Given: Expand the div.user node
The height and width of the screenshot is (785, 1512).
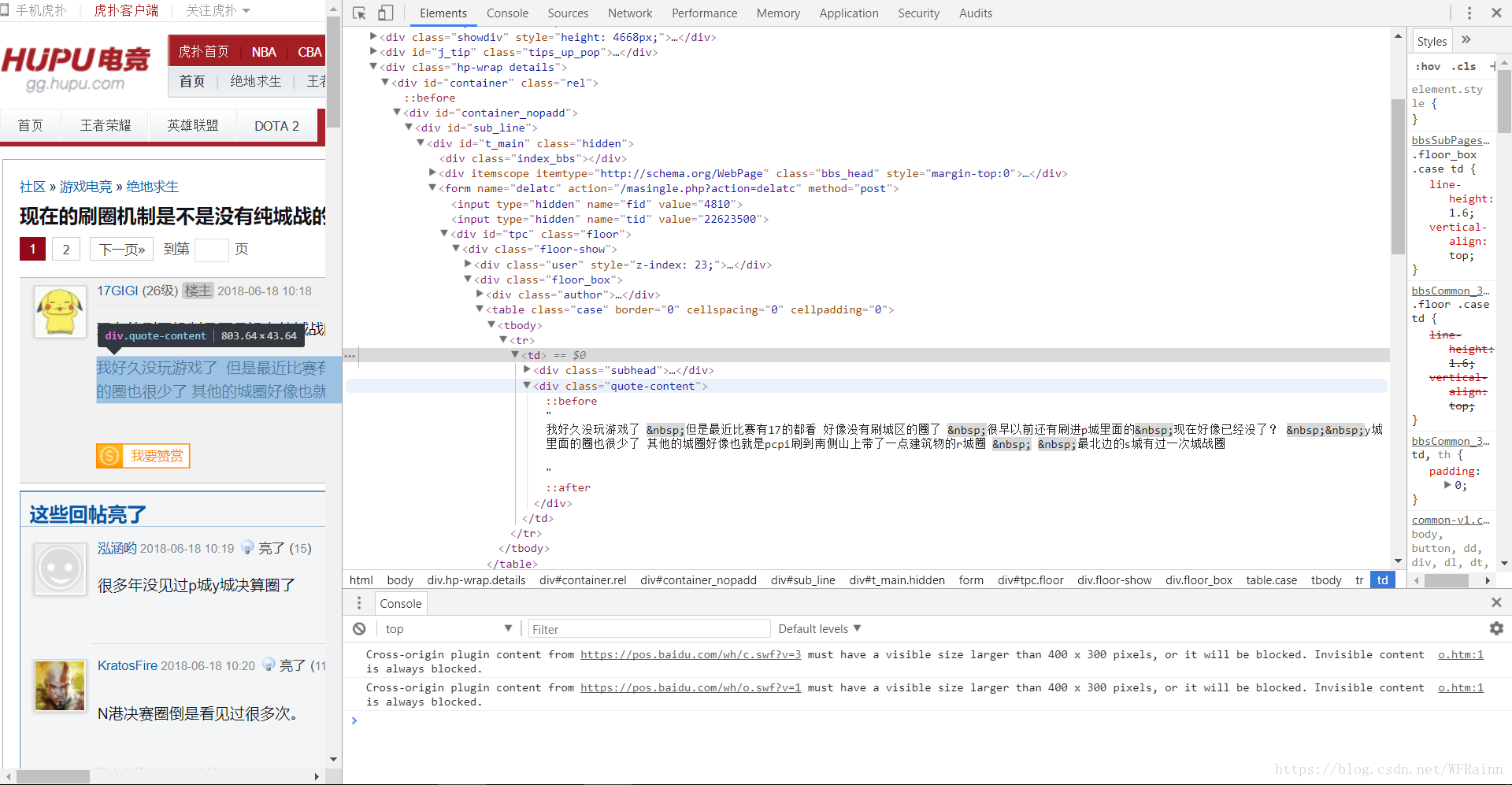Looking at the screenshot, I should [x=468, y=264].
